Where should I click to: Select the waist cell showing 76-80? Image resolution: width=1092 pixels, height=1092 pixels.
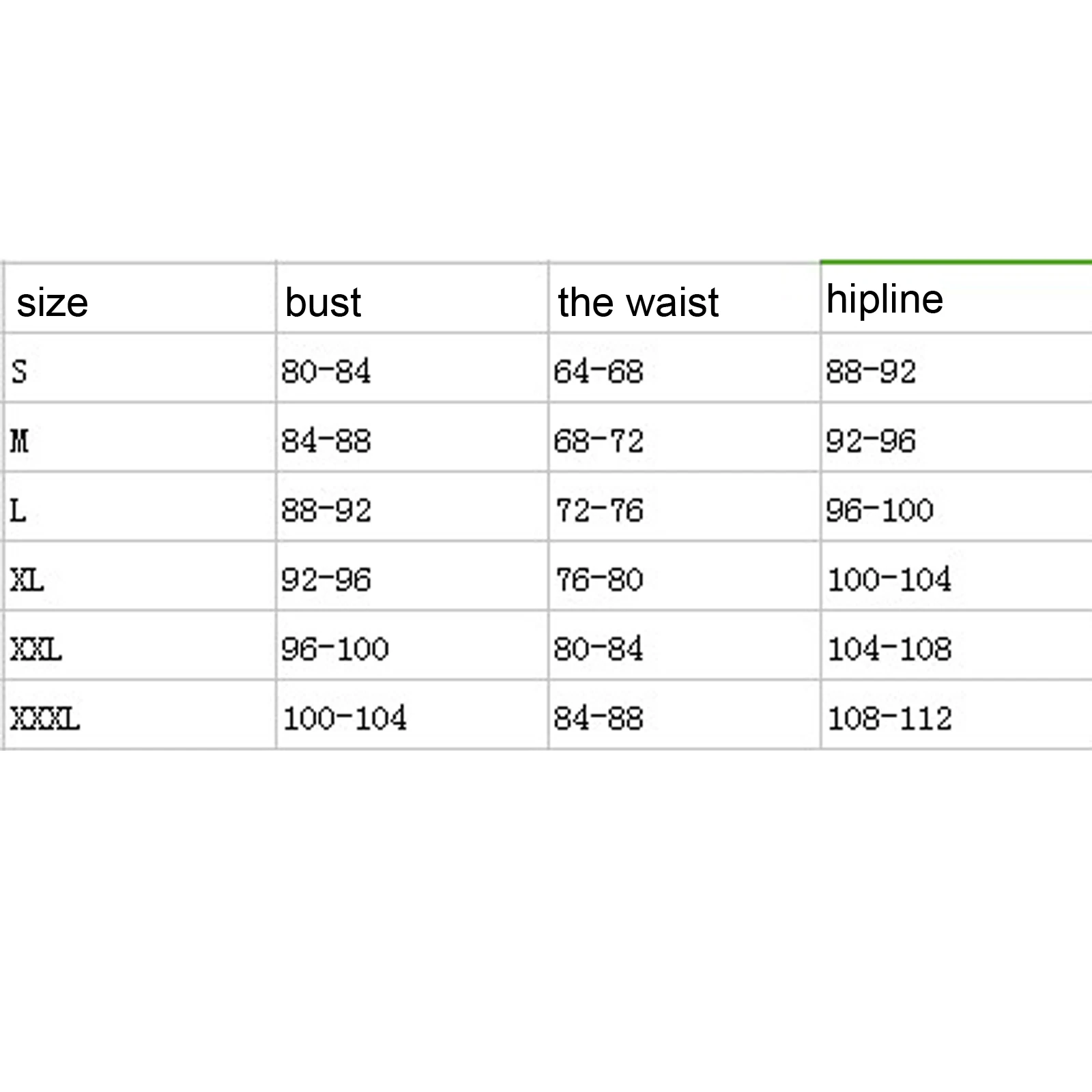(599, 580)
